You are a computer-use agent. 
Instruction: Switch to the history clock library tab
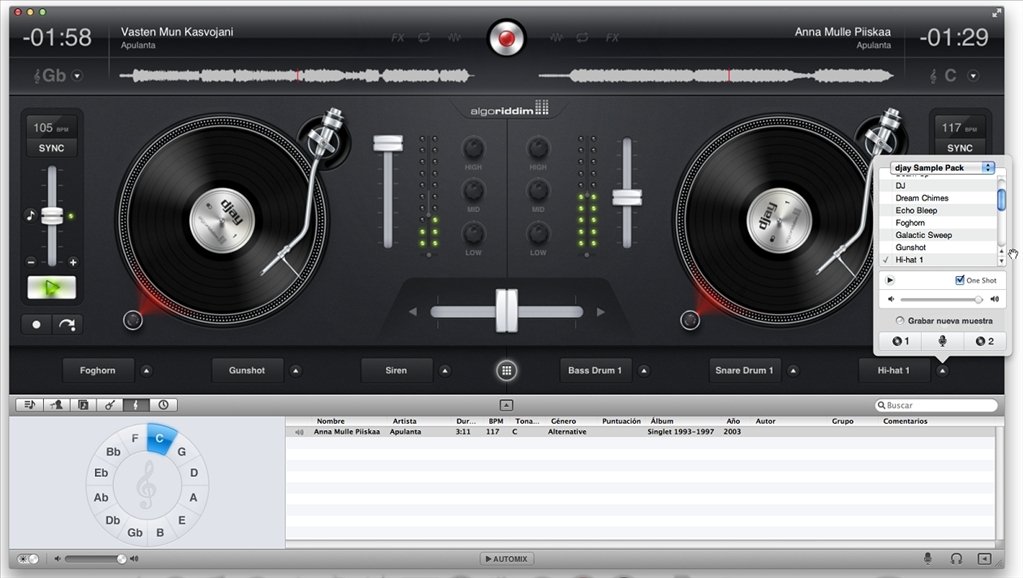163,405
